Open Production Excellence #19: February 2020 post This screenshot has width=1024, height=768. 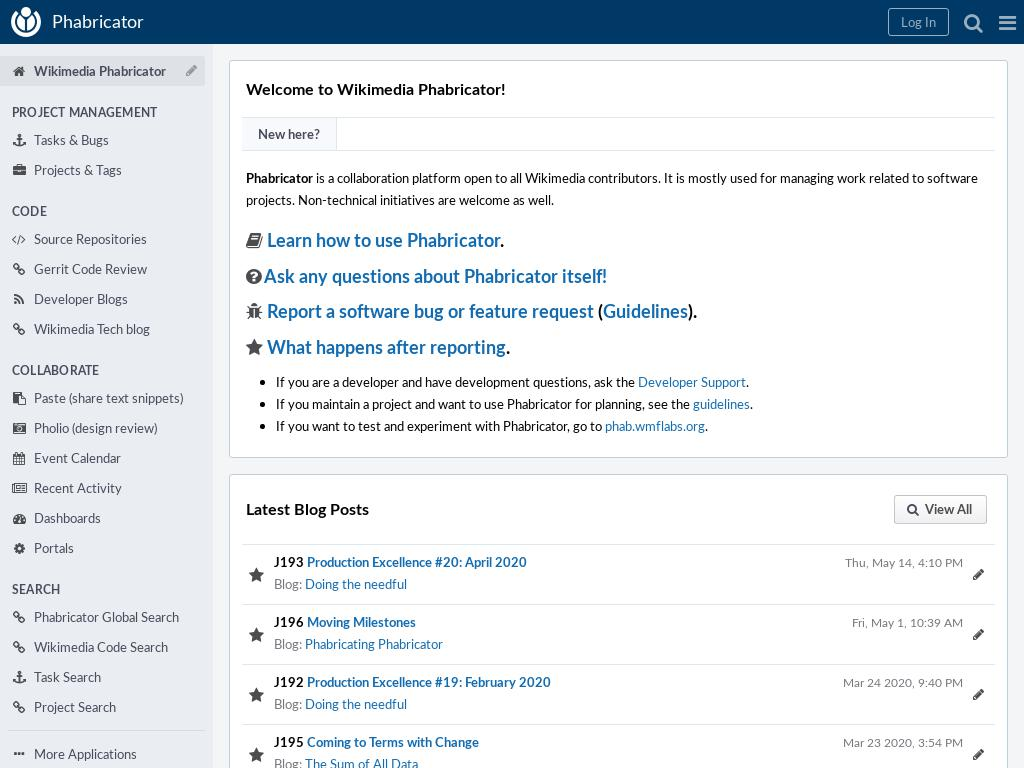[428, 682]
